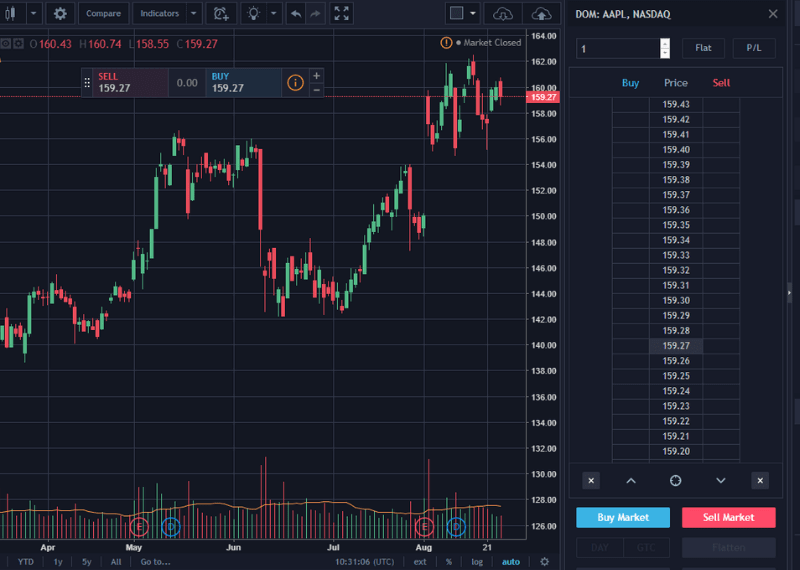
Task: Select the 1y time range
Action: click(x=58, y=562)
